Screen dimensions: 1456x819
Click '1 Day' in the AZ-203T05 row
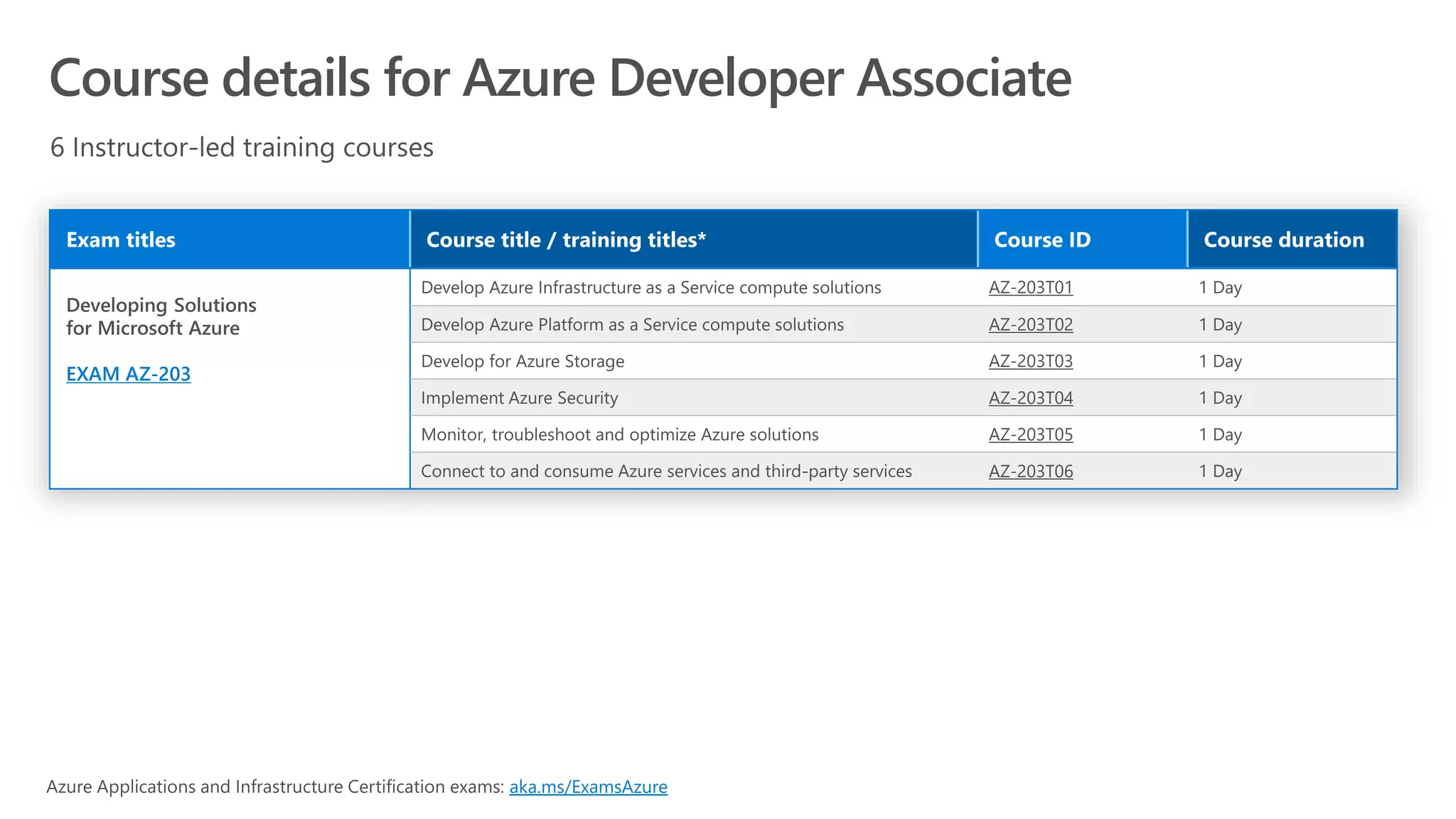tap(1221, 434)
